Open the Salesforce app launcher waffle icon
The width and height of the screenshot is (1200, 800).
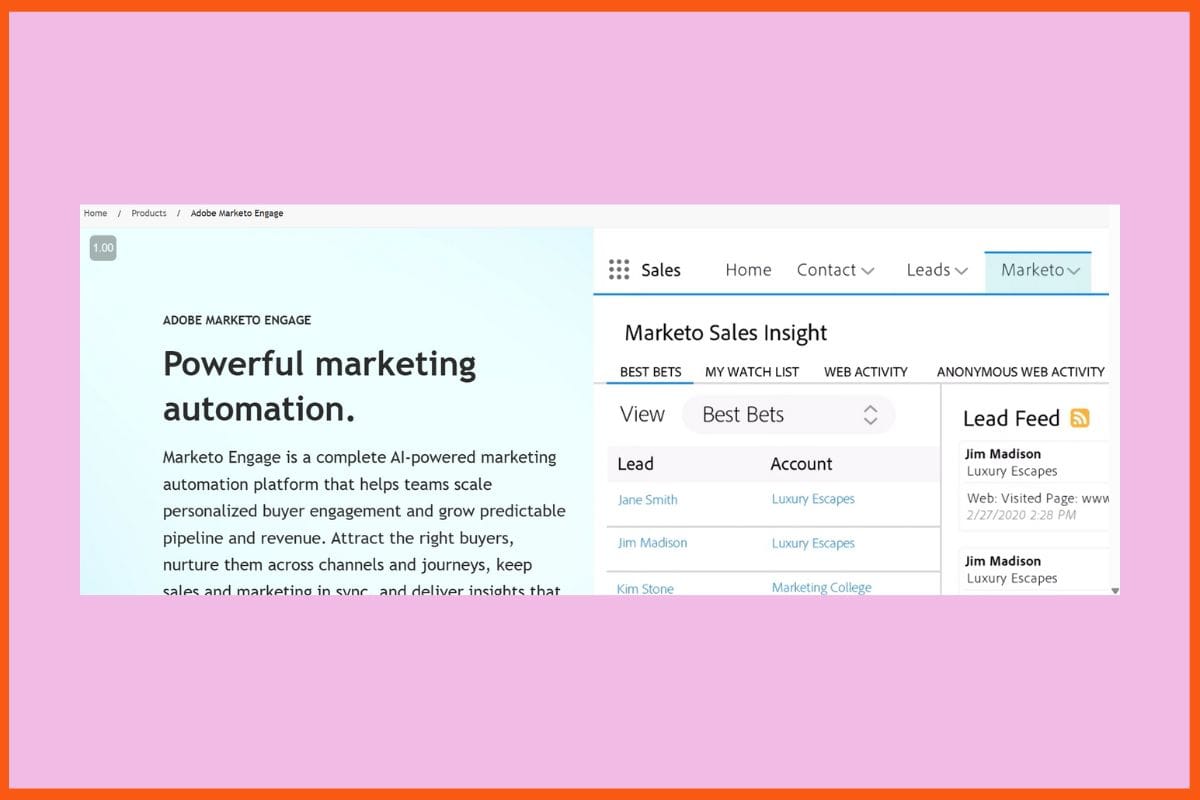619,269
